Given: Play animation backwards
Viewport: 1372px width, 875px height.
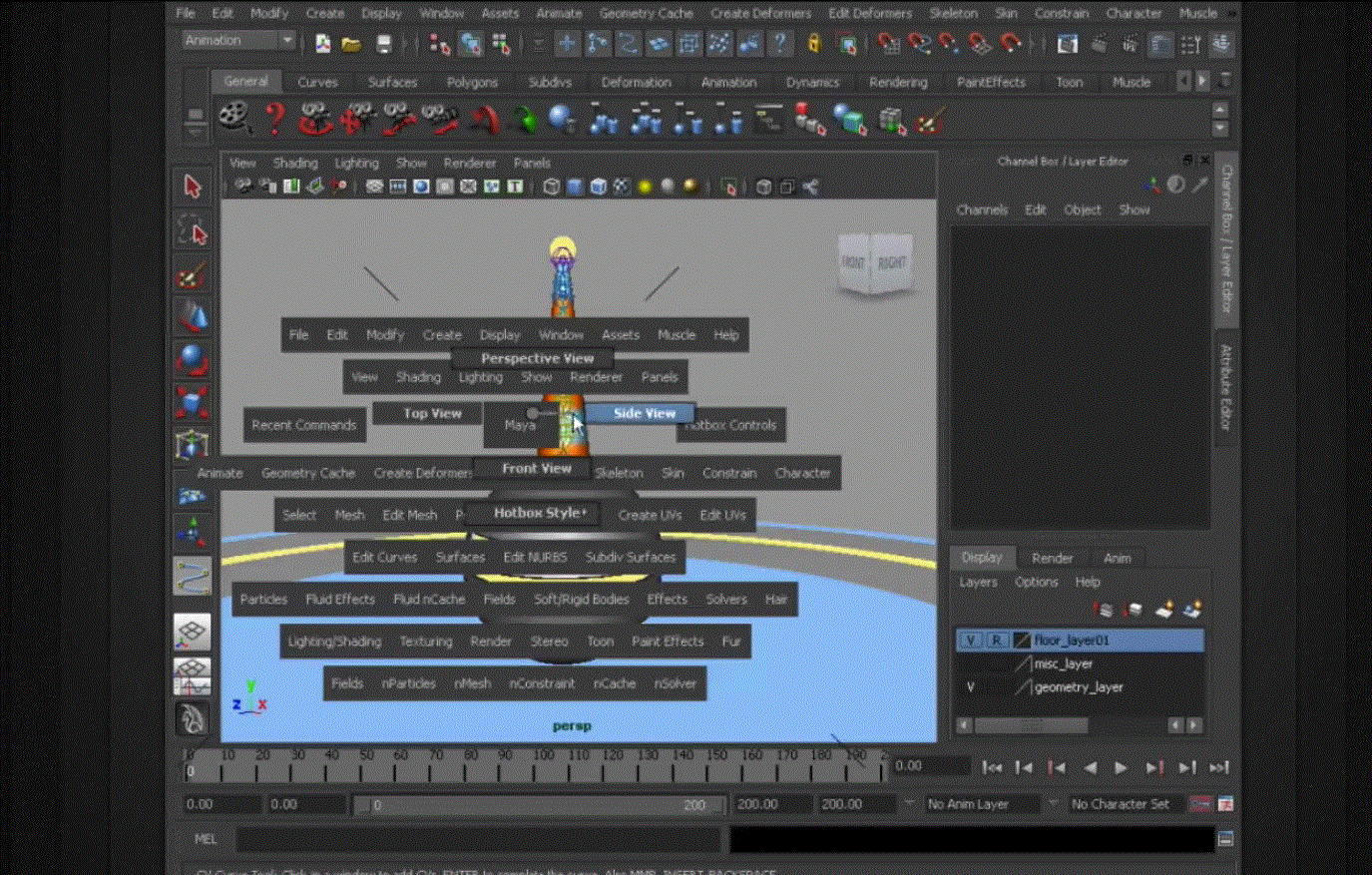Looking at the screenshot, I should (x=1090, y=768).
